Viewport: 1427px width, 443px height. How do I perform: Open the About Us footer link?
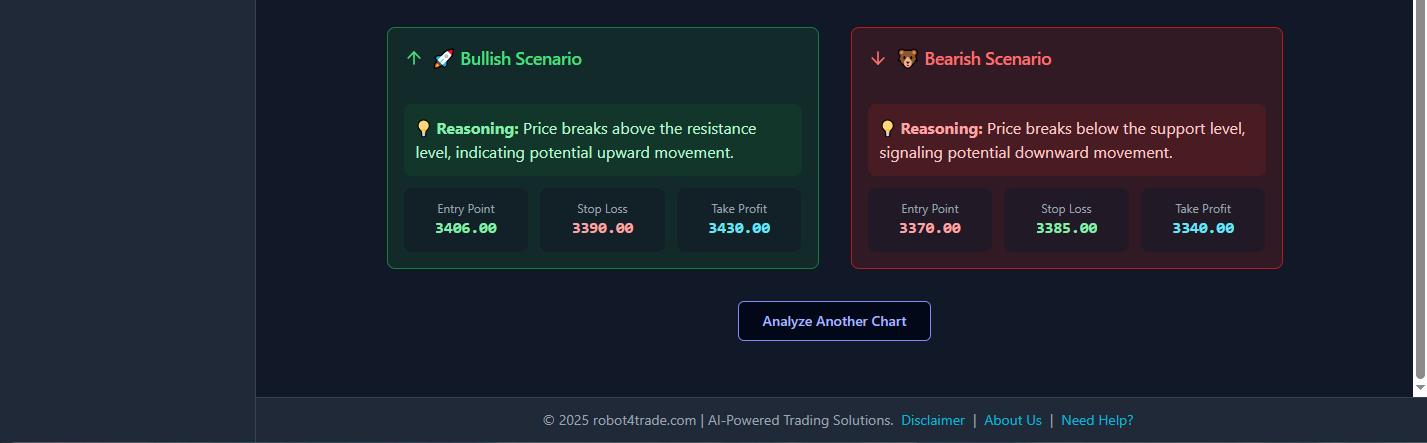pos(1013,421)
